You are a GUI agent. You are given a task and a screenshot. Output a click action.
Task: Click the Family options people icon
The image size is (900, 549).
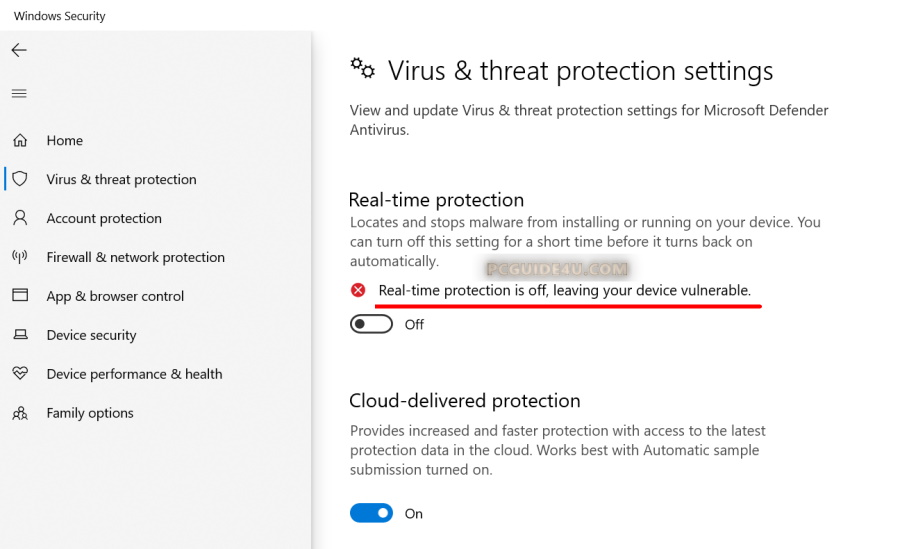click(20, 413)
